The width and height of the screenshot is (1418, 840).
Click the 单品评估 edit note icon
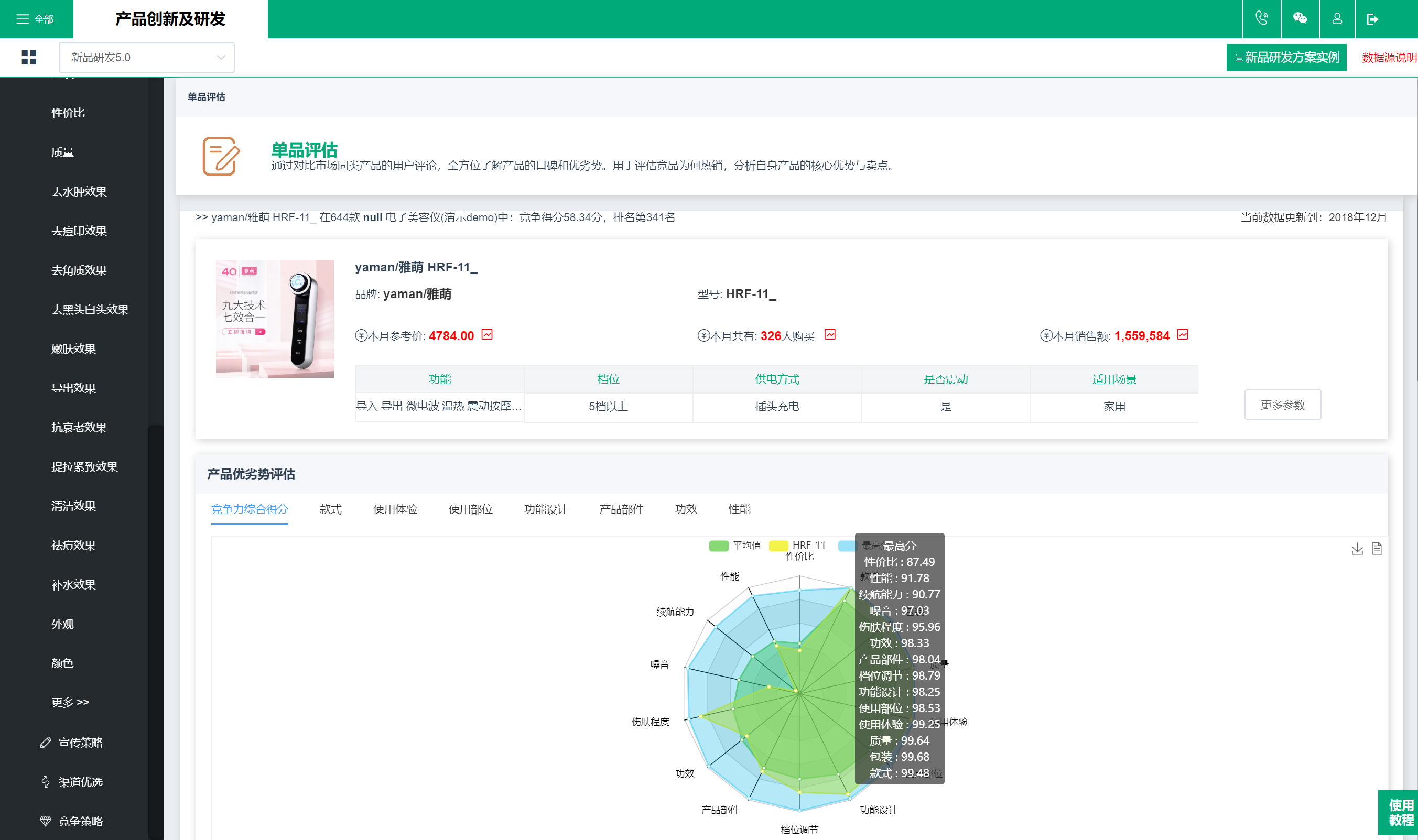pyautogui.click(x=221, y=156)
